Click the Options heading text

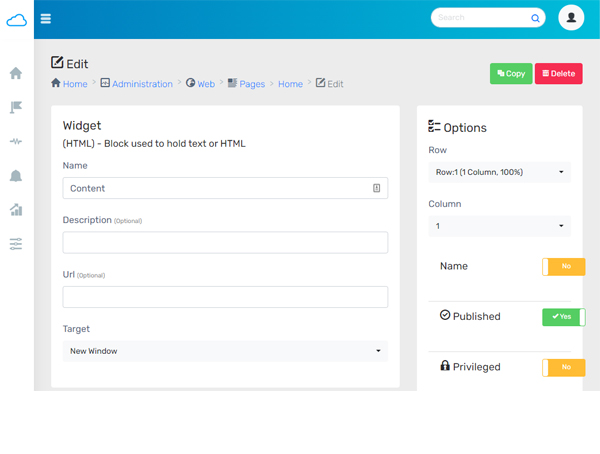click(x=465, y=128)
